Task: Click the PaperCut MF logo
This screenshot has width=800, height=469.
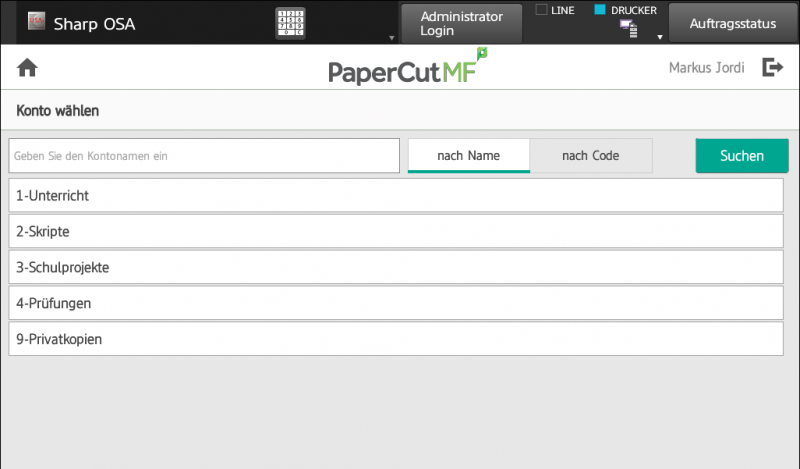Action: tap(407, 69)
